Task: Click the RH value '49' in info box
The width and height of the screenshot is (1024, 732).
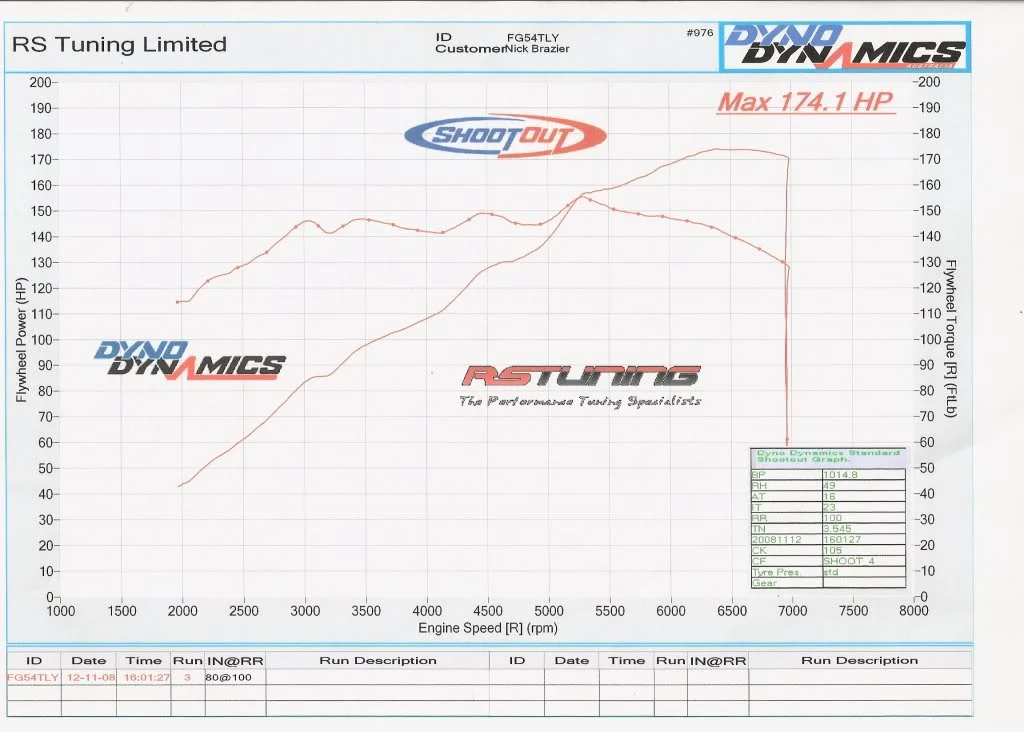Action: (x=829, y=486)
